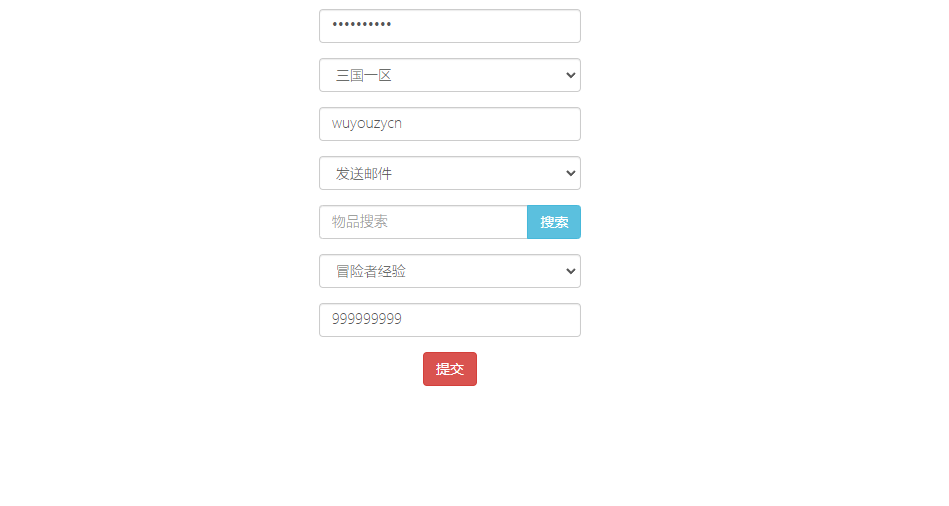Click the 999999999 number text
This screenshot has width=949, height=506.
367,319
